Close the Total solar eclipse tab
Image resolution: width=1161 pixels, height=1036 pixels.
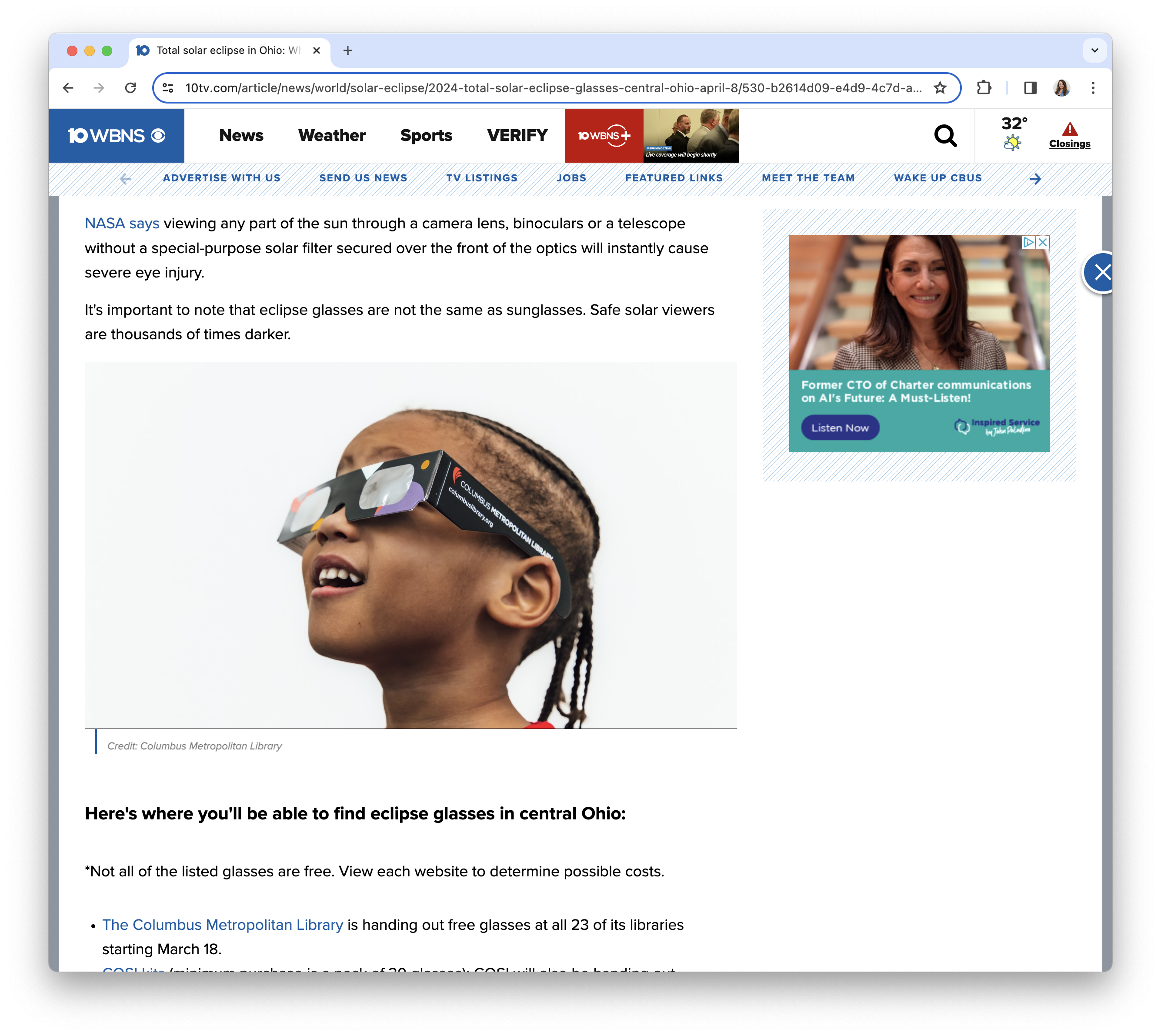317,50
